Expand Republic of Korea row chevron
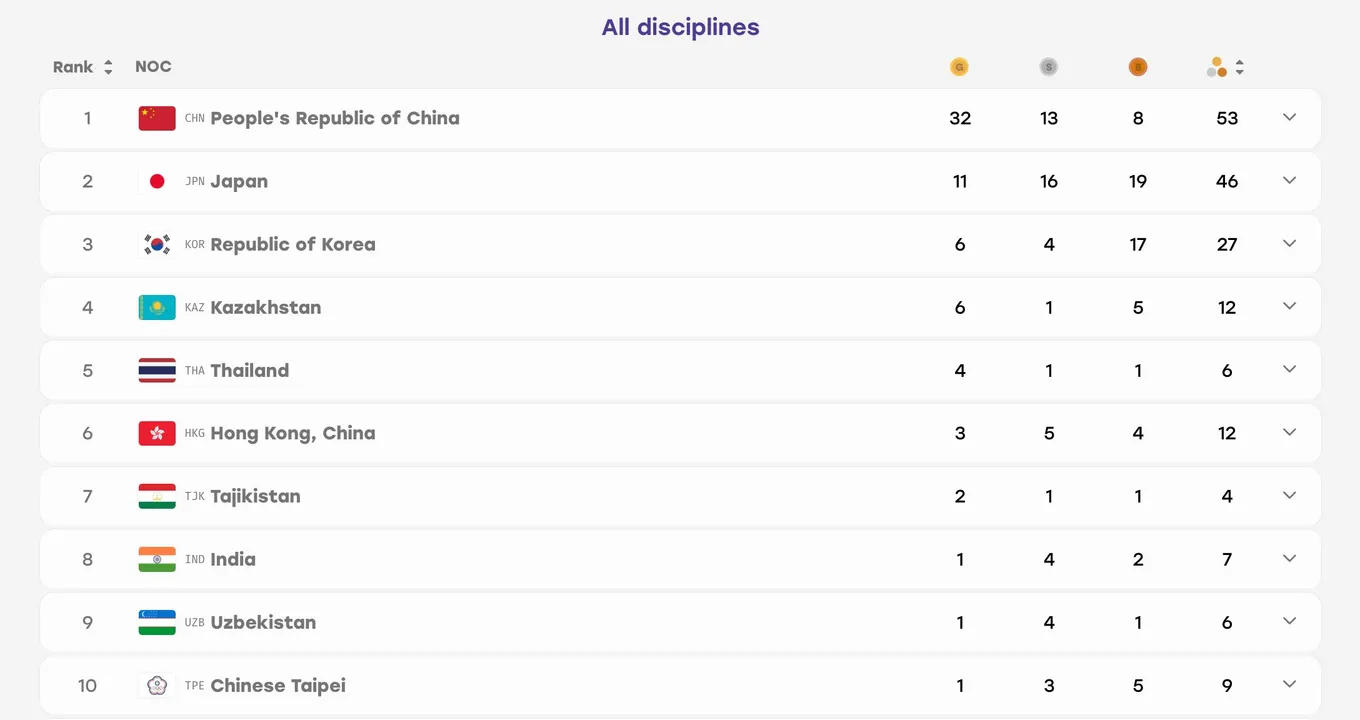 [1289, 243]
